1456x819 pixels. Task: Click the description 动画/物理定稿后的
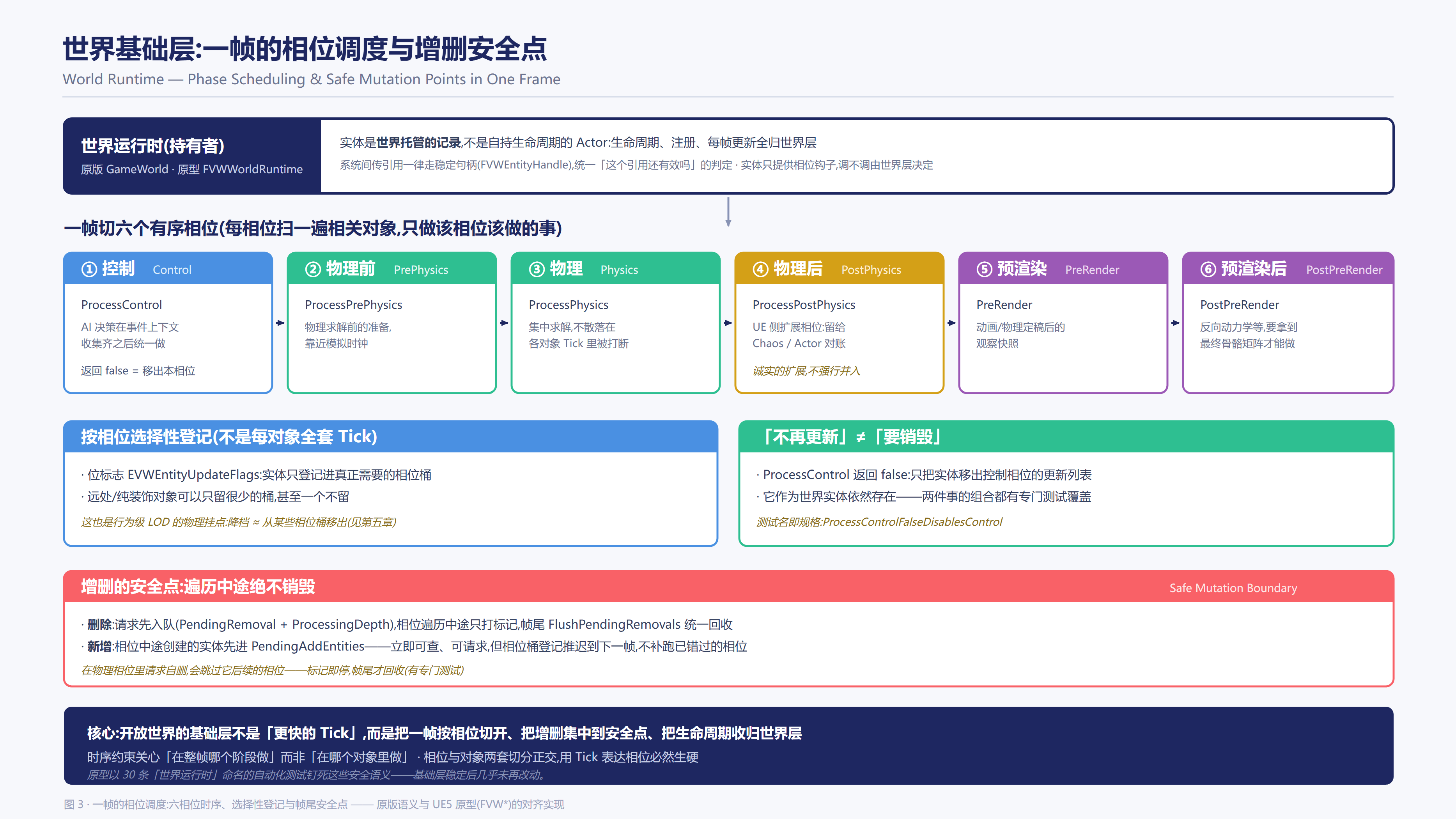pyautogui.click(x=1021, y=327)
